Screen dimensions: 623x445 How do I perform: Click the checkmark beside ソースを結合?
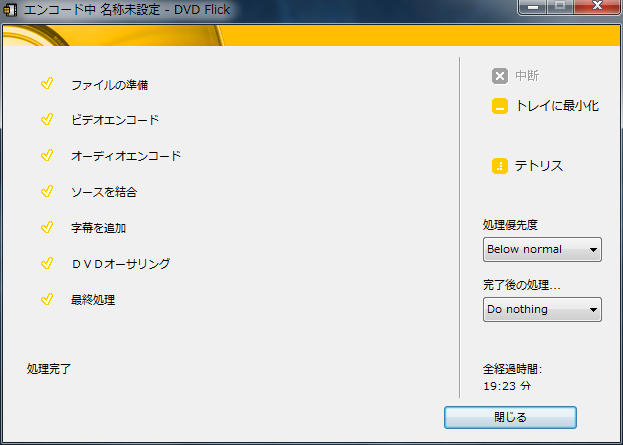tap(47, 191)
